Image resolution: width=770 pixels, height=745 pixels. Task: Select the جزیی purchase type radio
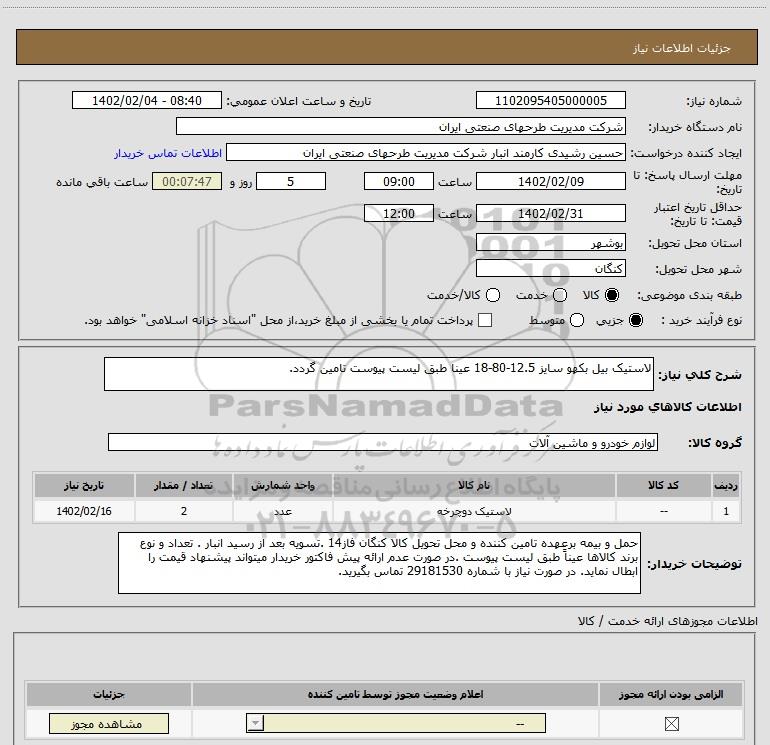(636, 320)
